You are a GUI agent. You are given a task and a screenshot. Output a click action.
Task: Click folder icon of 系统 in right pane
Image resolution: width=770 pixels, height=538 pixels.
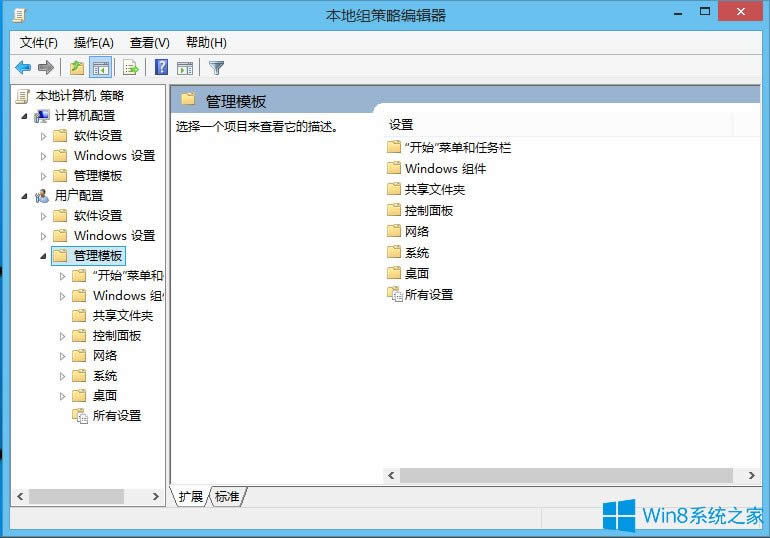coord(394,252)
